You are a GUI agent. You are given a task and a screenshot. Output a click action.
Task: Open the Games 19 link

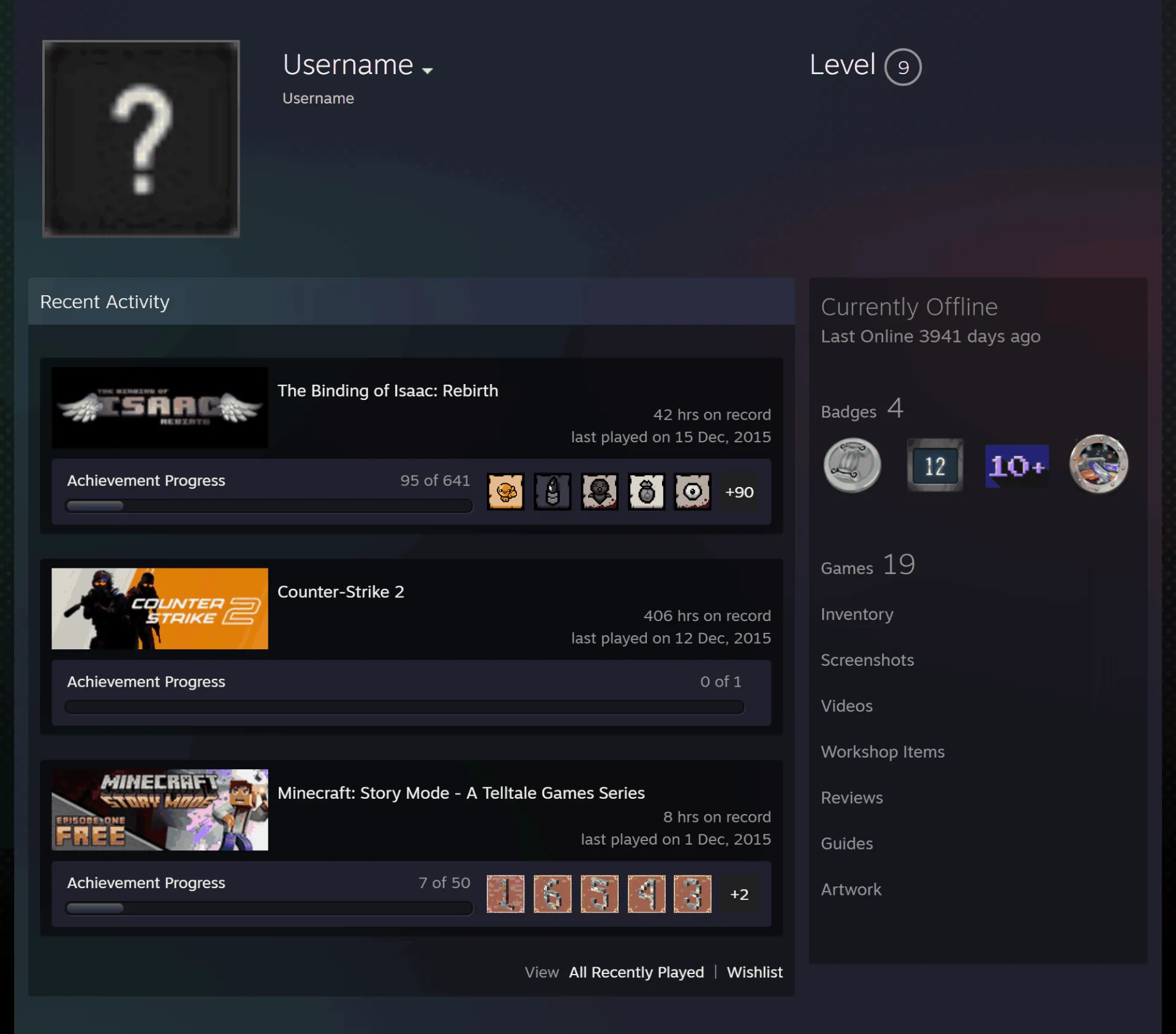click(868, 565)
